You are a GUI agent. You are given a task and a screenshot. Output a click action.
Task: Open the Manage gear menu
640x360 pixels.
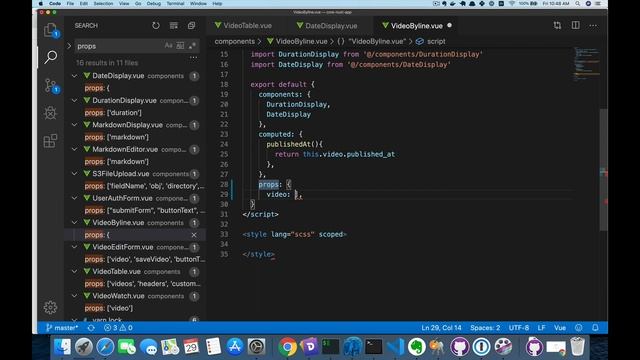(51, 307)
